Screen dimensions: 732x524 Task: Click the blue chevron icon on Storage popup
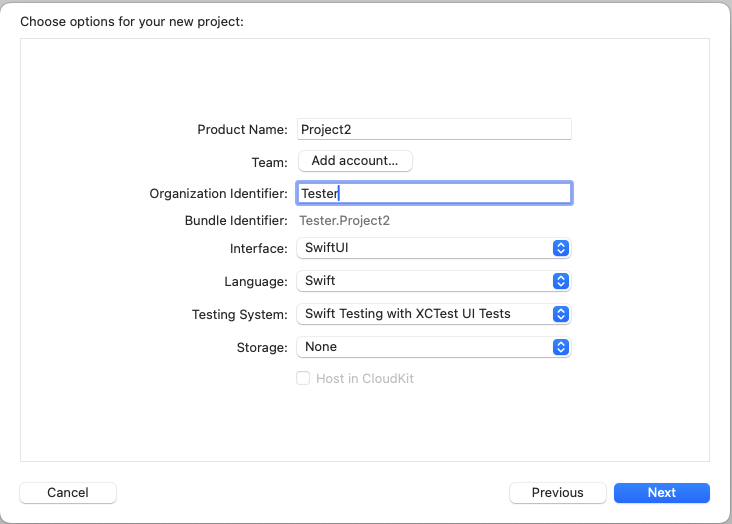(561, 347)
